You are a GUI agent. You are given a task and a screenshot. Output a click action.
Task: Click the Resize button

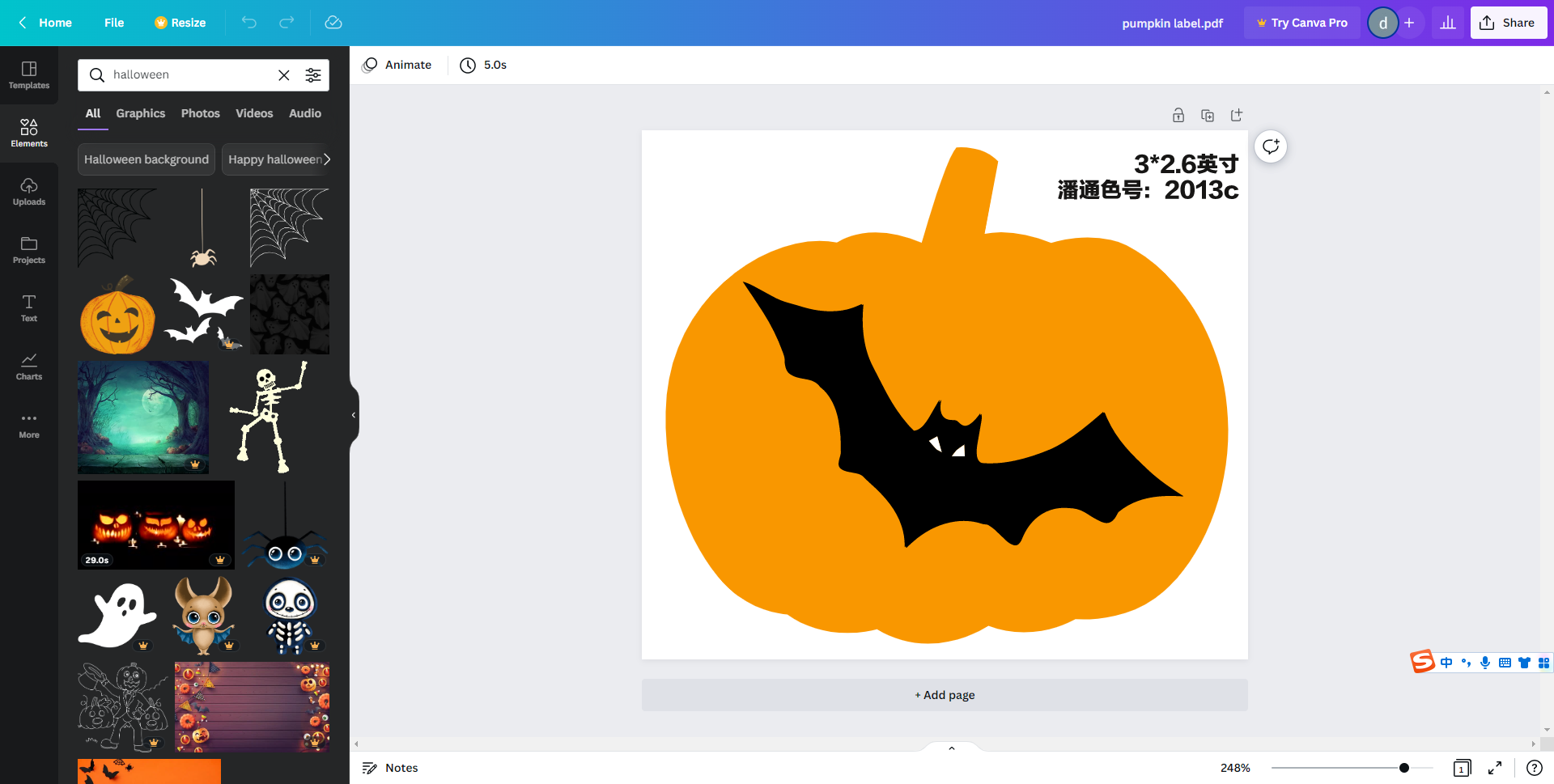pos(180,23)
